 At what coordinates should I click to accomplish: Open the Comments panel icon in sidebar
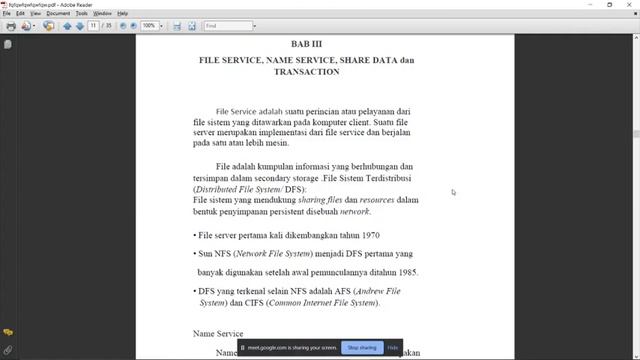8,332
